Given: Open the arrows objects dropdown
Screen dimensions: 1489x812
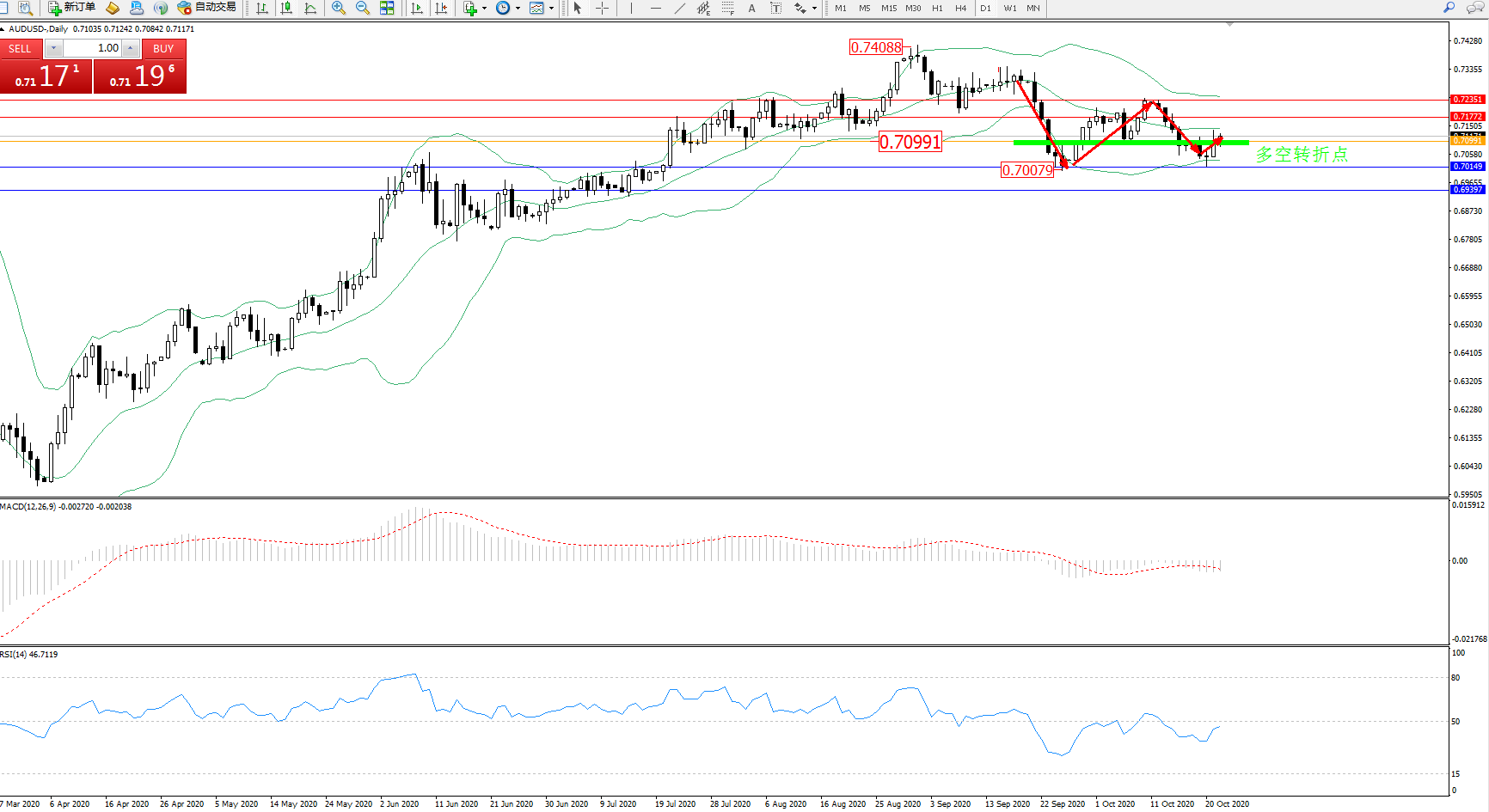Looking at the screenshot, I should [814, 8].
